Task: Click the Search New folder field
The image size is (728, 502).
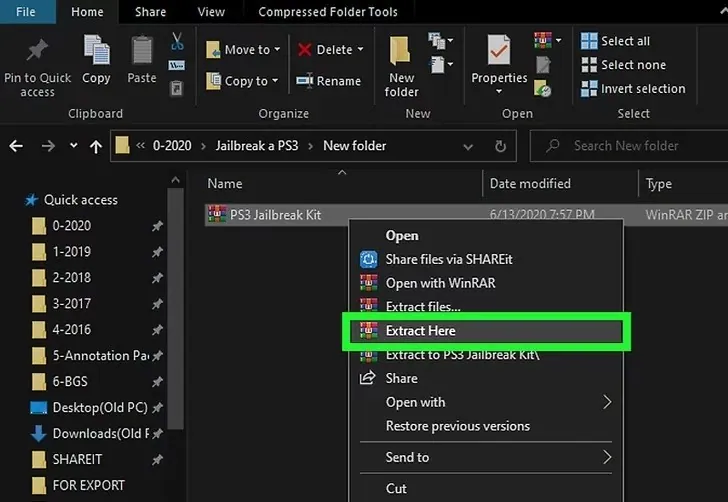Action: 629,146
